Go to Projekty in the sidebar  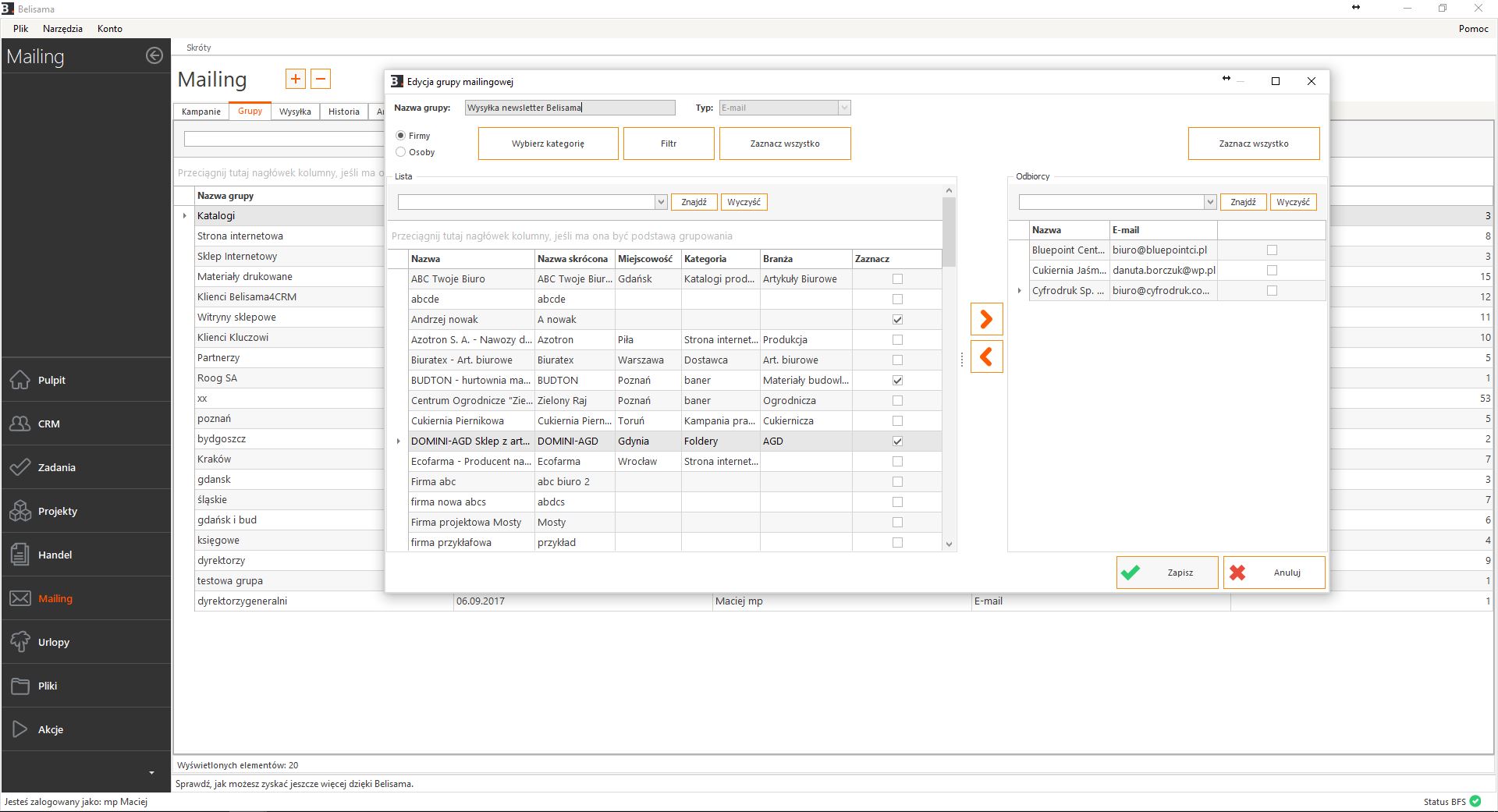pos(57,511)
